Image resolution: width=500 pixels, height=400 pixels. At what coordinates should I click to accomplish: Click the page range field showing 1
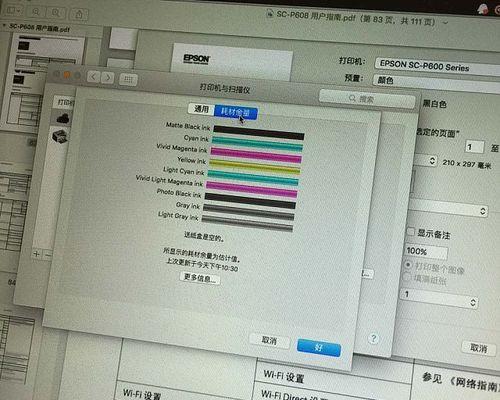point(475,147)
